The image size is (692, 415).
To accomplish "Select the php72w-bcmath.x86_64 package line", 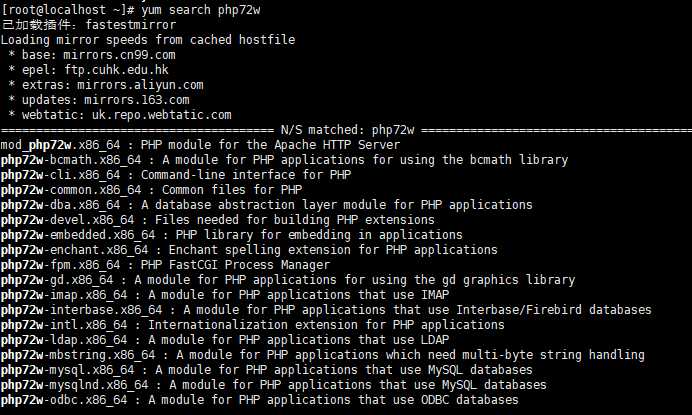I will coord(284,160).
